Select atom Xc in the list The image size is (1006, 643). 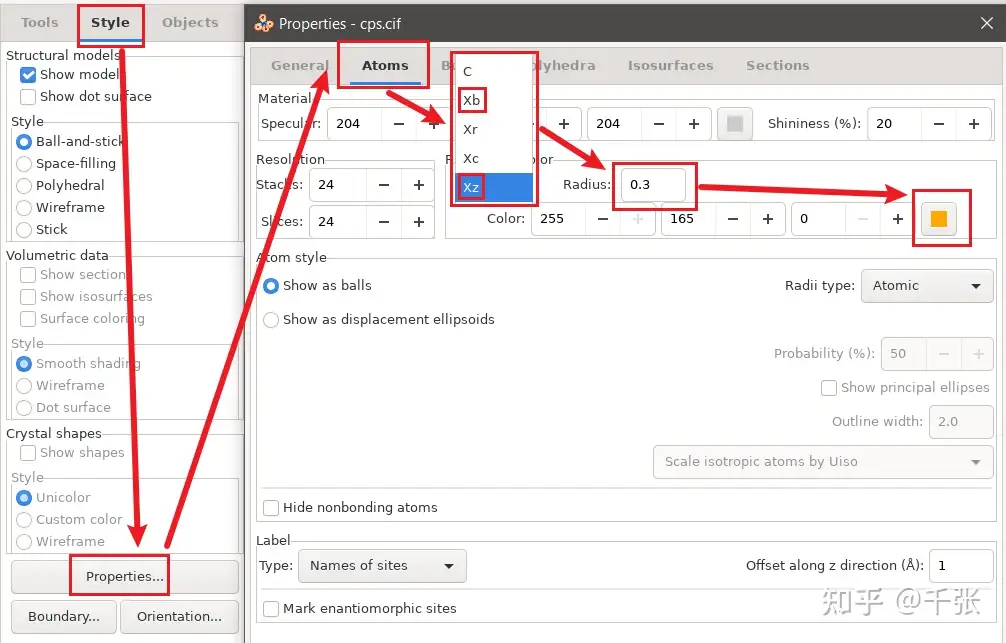tap(493, 159)
